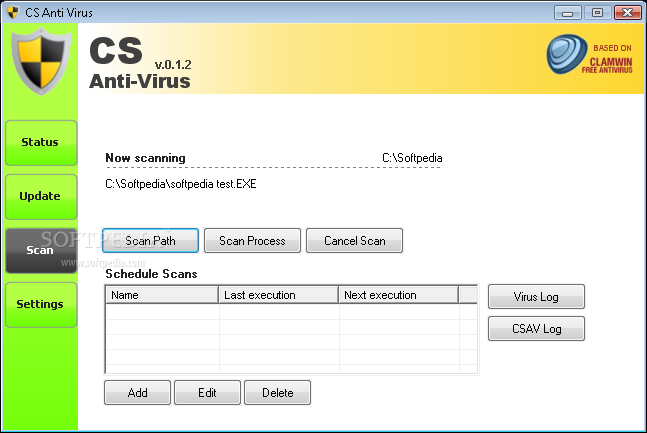Viewport: 647px width, 433px height.
Task: Click the title bar shield icon
Action: tap(13, 12)
